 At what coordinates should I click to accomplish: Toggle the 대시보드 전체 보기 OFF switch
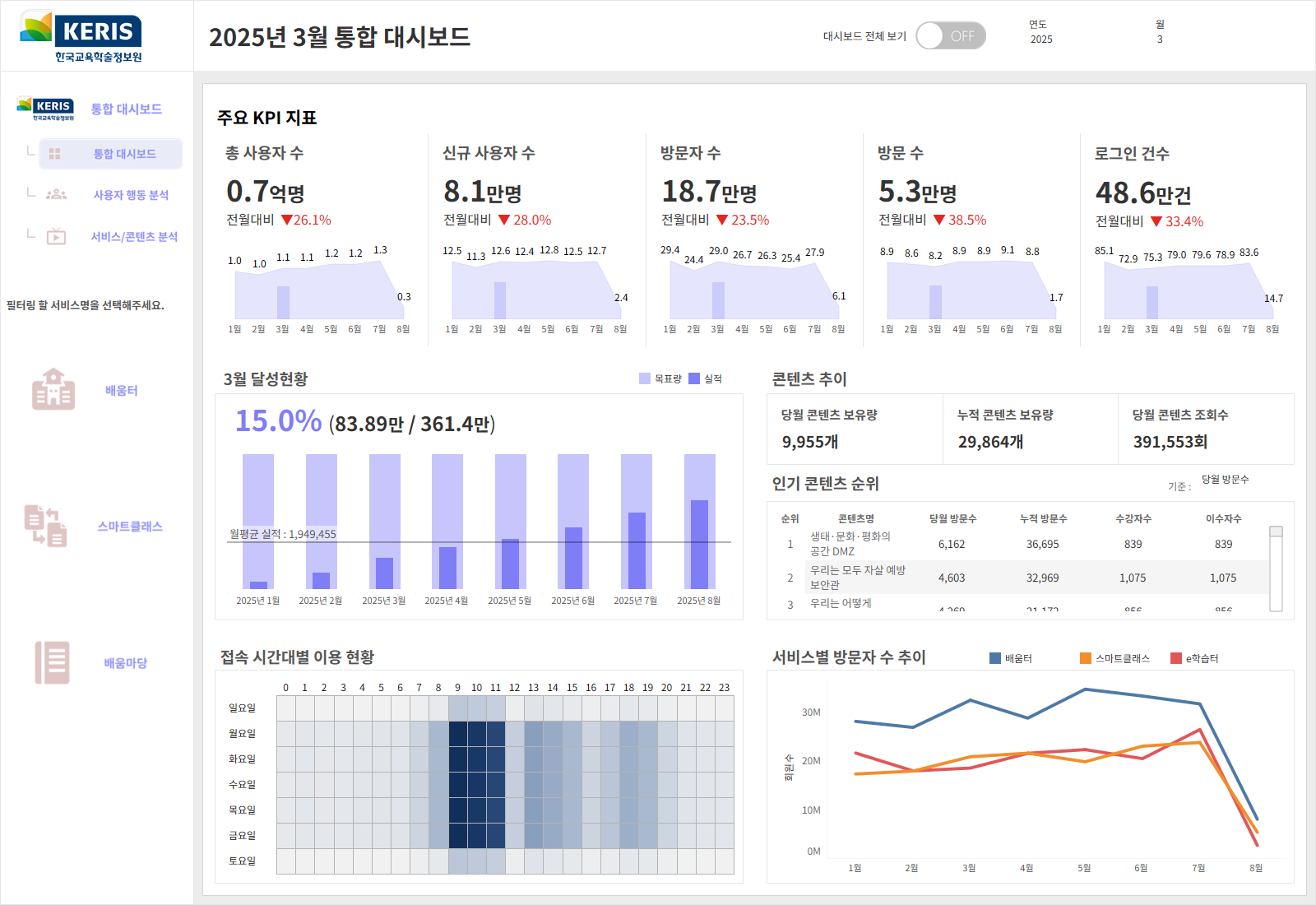click(x=950, y=36)
